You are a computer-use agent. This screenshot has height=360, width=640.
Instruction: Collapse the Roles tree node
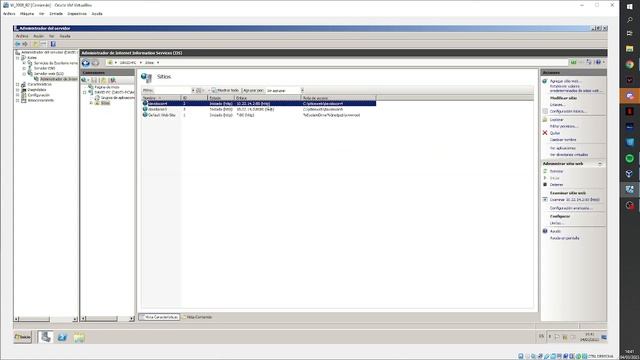[18, 58]
